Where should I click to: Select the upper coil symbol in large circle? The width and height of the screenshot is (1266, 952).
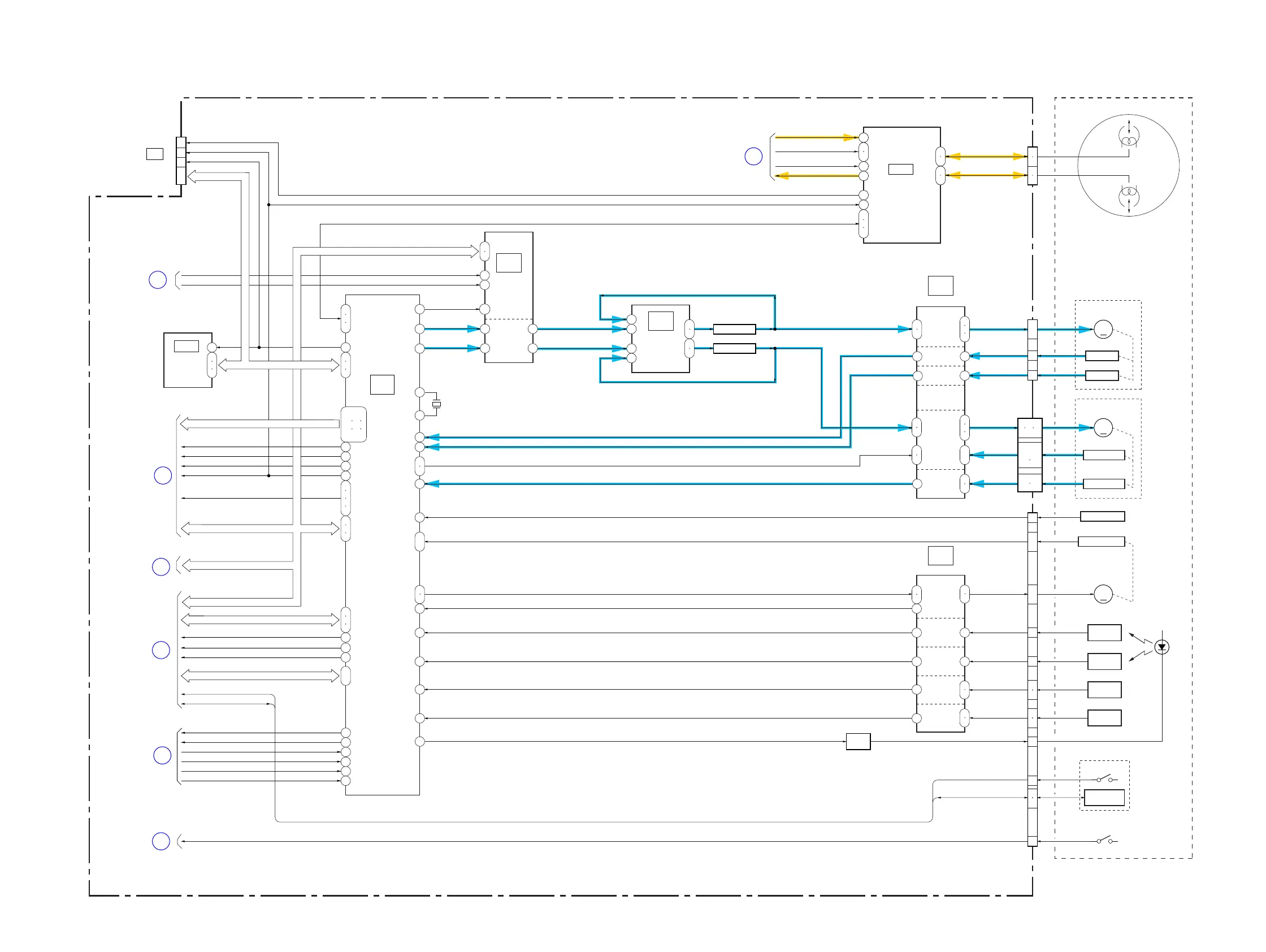1128,137
